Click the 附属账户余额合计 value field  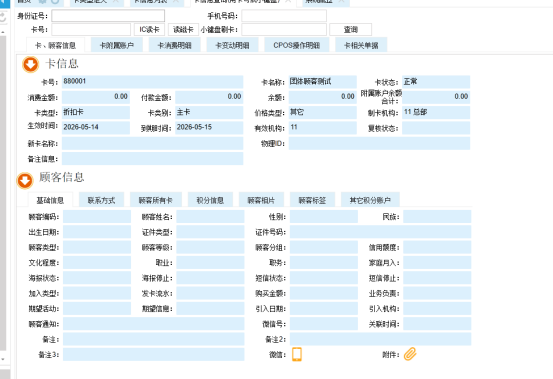[436, 97]
